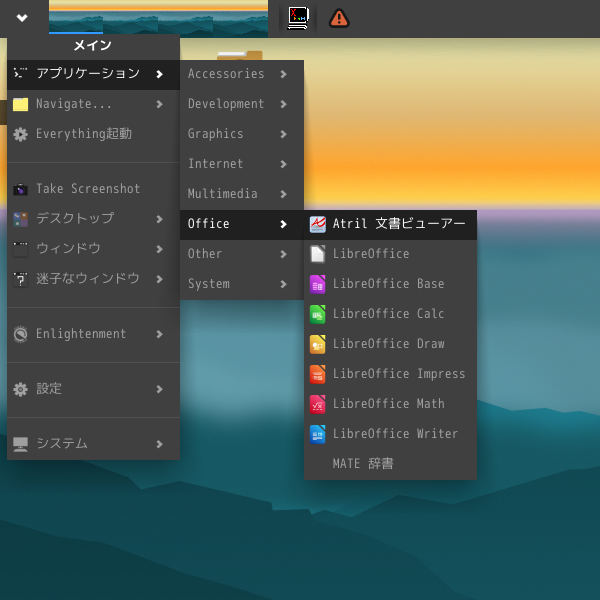Click the ウィンドウ label text
The height and width of the screenshot is (600, 600).
click(68, 249)
